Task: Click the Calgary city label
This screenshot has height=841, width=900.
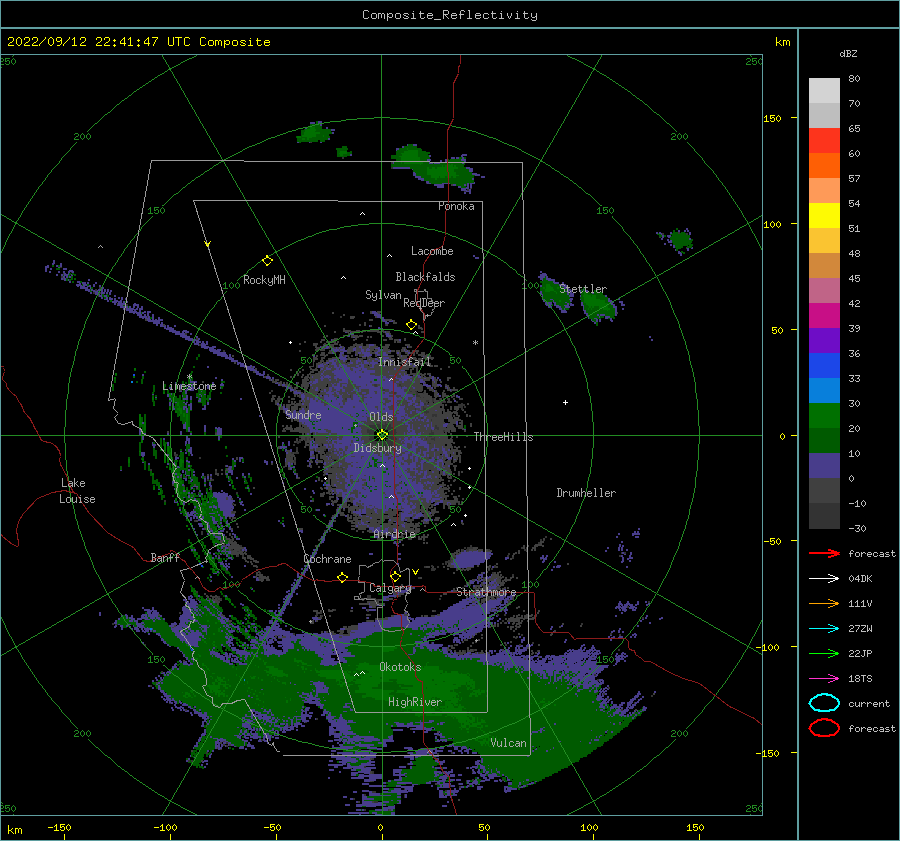Action: coord(390,588)
